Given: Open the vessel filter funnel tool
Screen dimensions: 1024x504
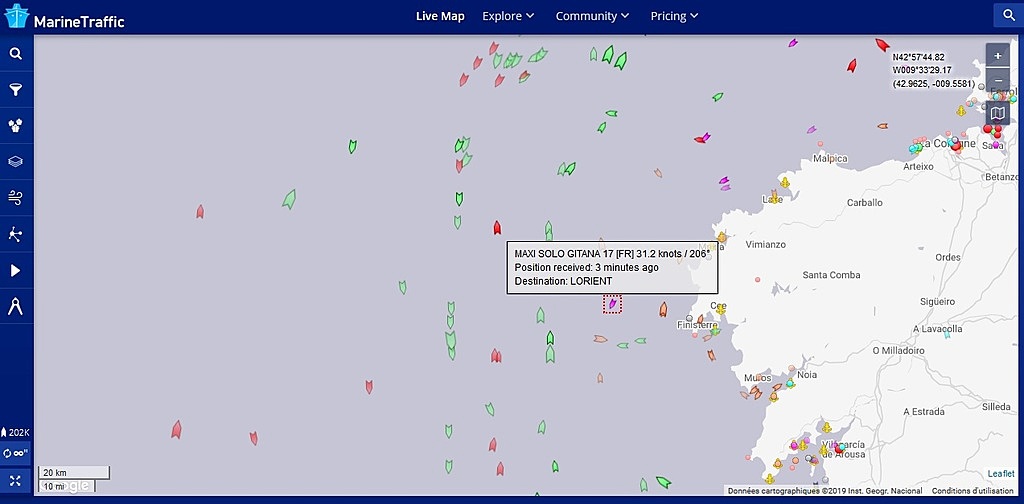Looking at the screenshot, I should [x=16, y=89].
